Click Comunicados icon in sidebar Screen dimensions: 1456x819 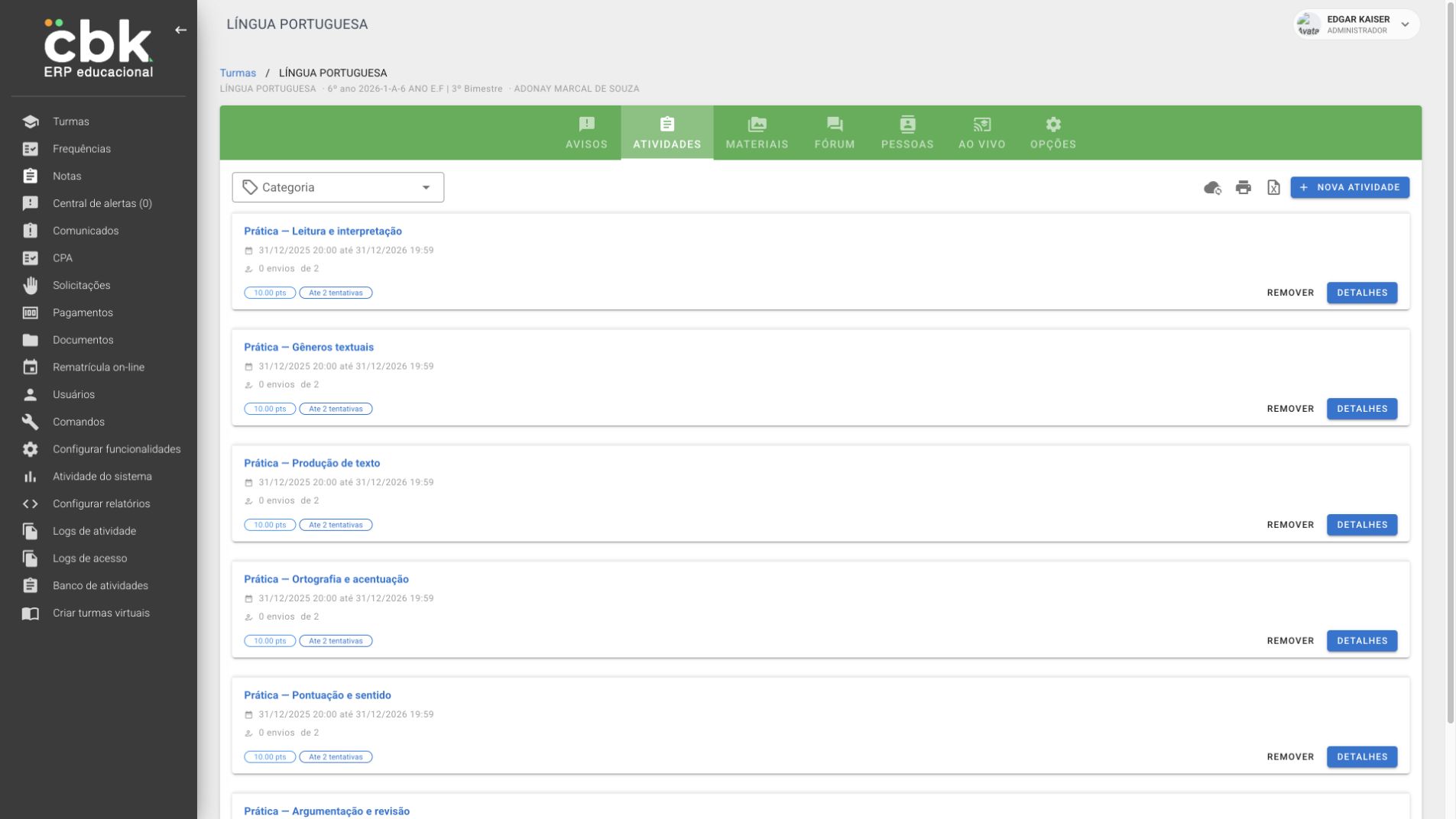tap(30, 231)
